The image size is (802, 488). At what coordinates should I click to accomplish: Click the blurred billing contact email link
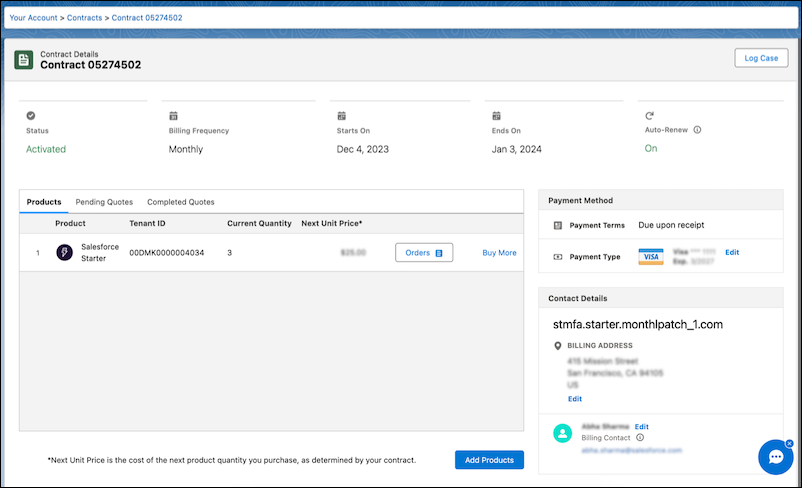(632, 450)
